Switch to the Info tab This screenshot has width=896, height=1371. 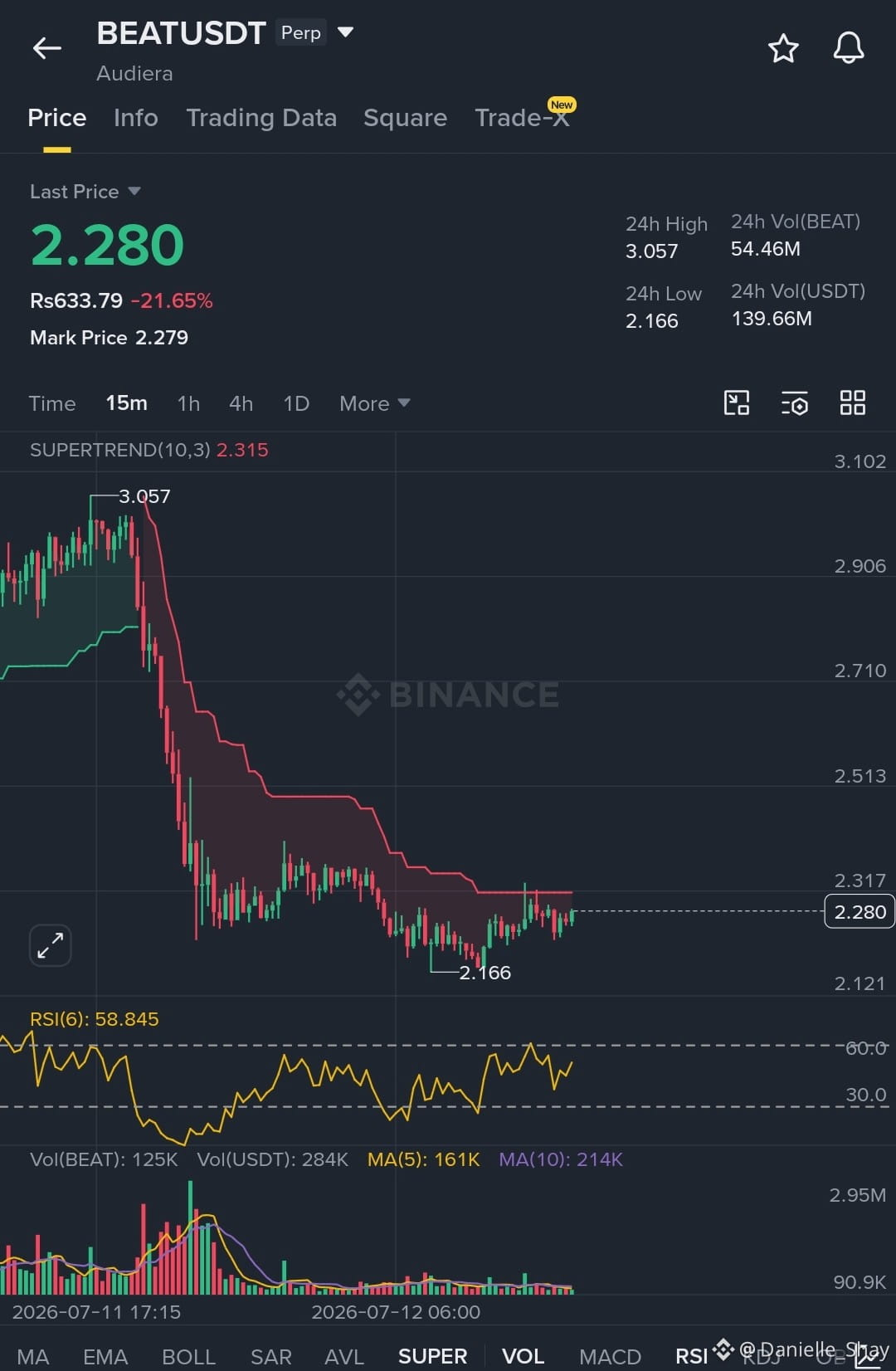point(136,118)
